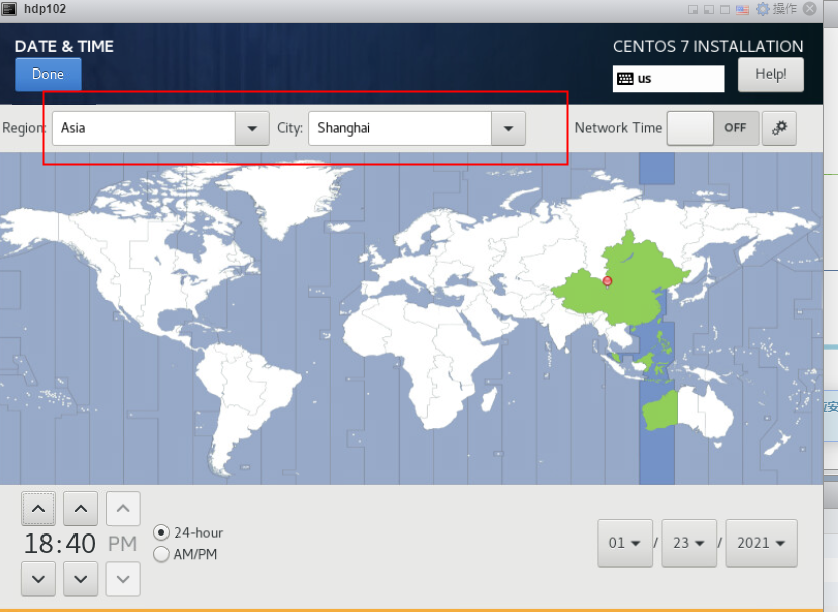Click the us keyboard layout indicator
Viewport: 838px width, 612px height.
(668, 79)
